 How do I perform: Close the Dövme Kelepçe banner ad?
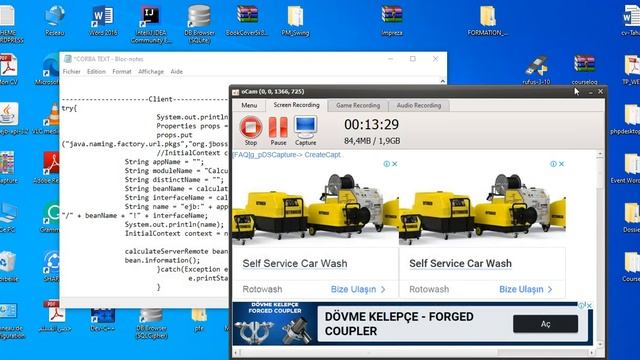coord(589,305)
